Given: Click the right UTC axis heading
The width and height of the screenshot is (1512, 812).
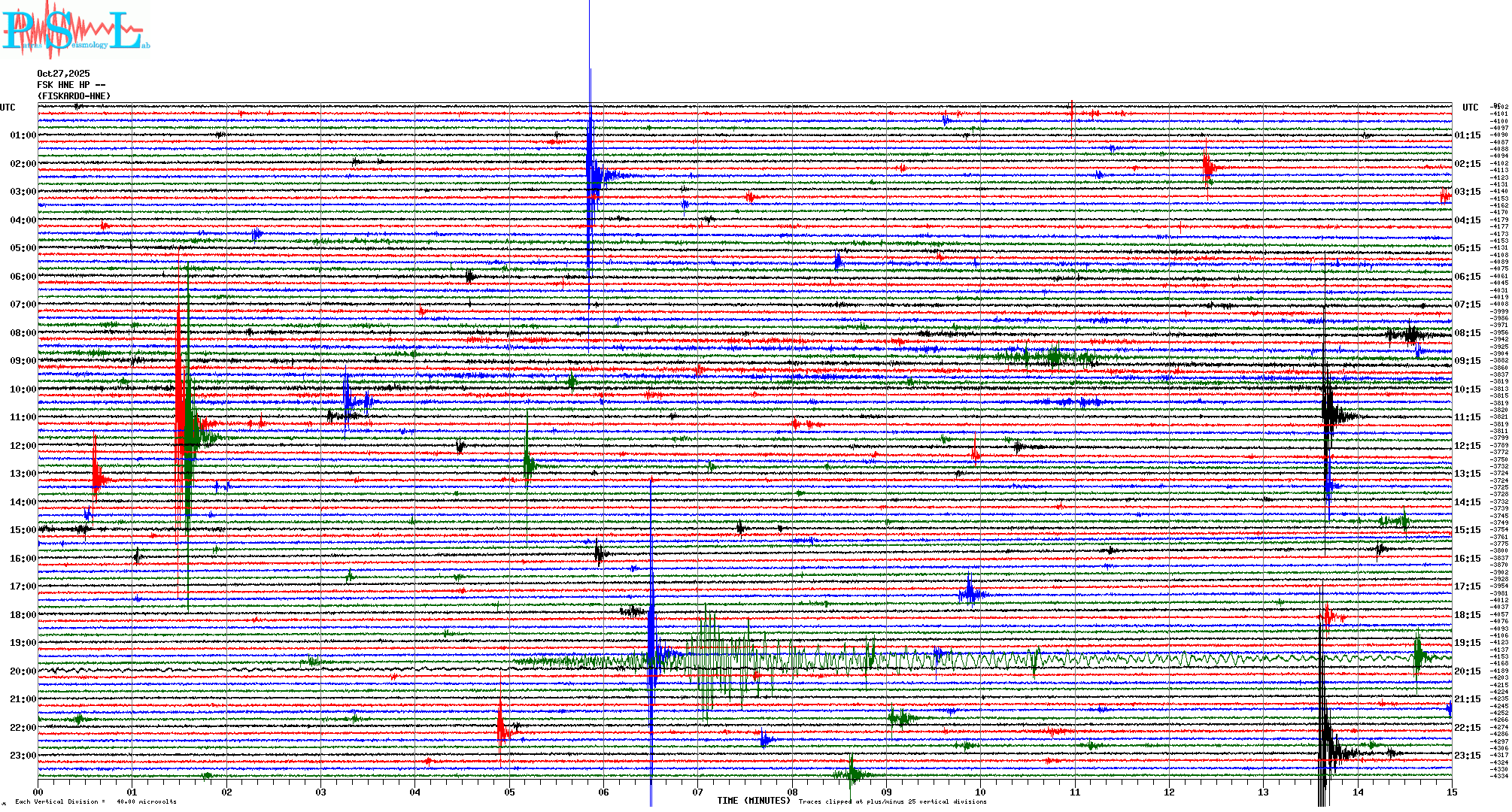Looking at the screenshot, I should click(1470, 108).
